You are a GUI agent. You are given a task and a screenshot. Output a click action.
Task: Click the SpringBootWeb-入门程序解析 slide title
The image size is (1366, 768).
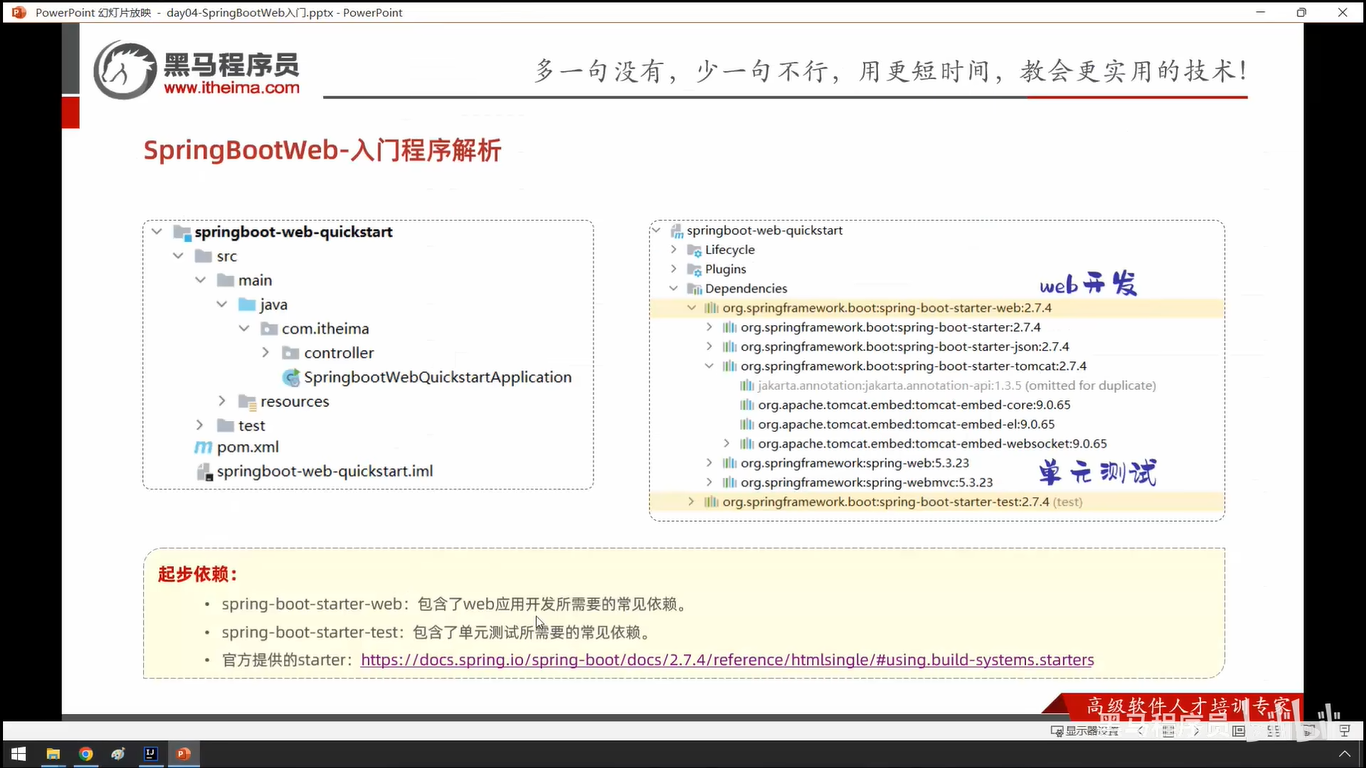[322, 151]
